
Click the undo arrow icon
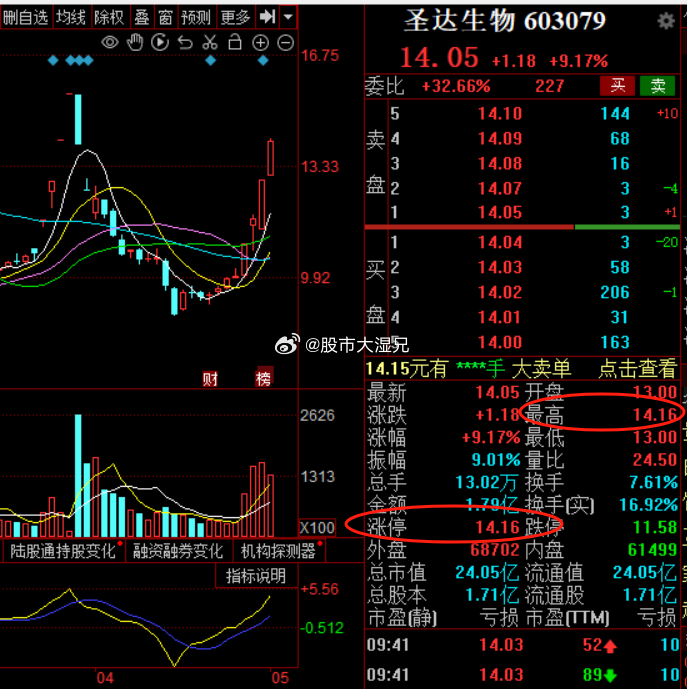click(x=185, y=42)
